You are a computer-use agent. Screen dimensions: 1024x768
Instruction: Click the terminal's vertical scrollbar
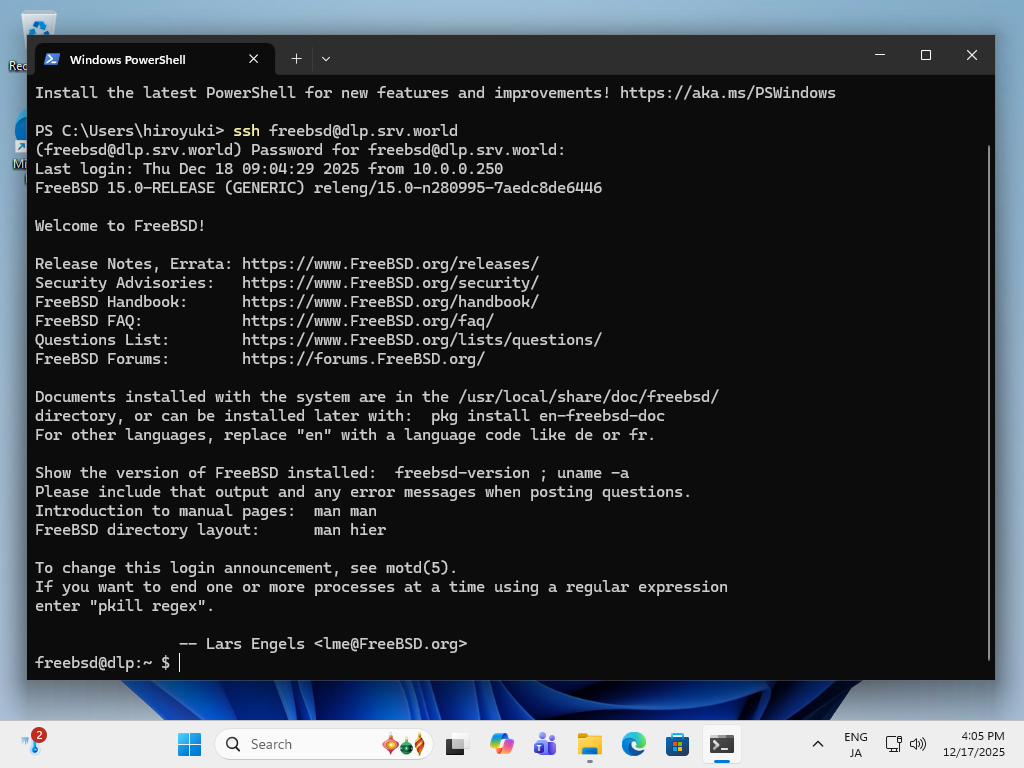pos(989,400)
